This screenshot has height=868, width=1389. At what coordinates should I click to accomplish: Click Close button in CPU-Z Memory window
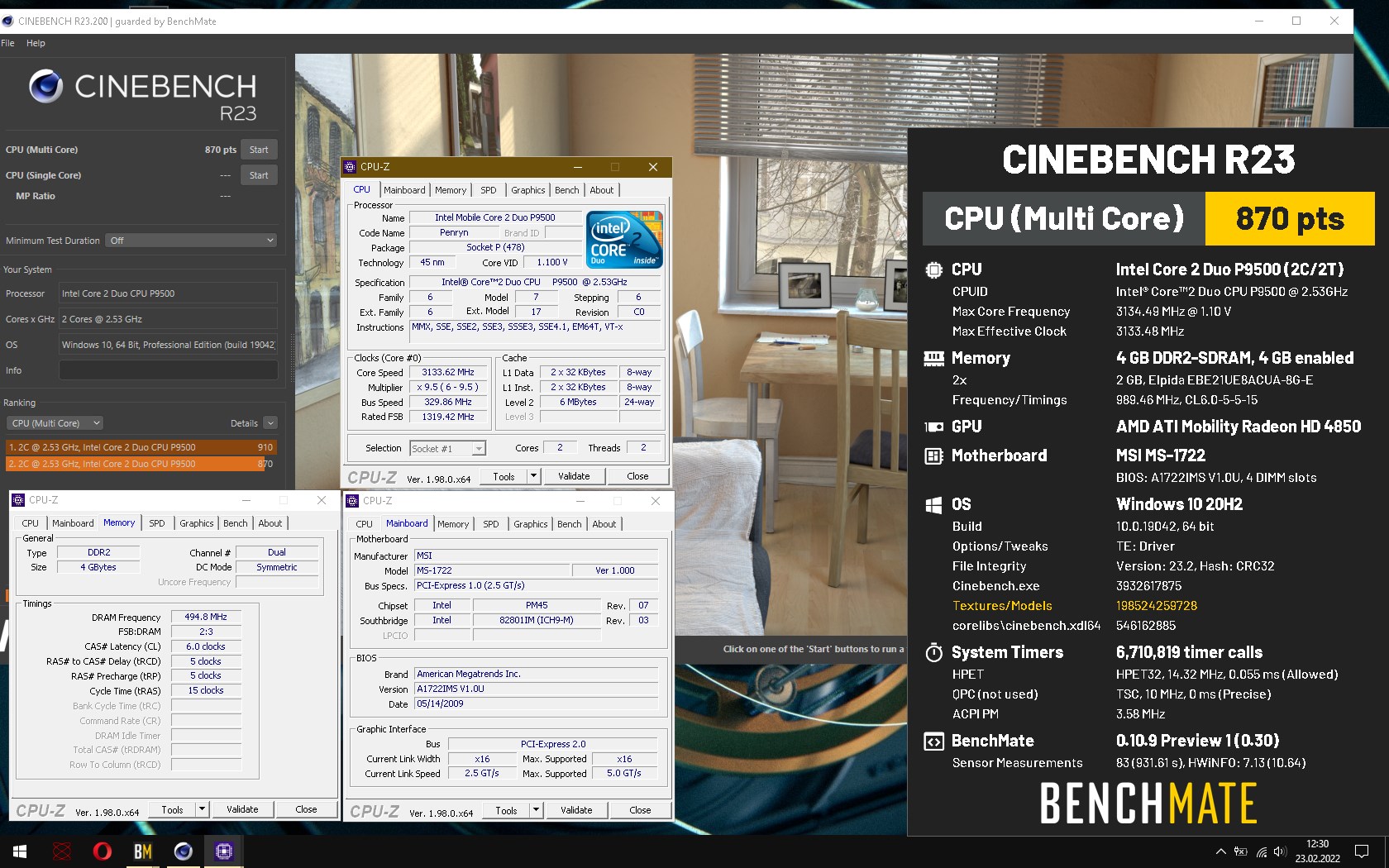coord(306,809)
